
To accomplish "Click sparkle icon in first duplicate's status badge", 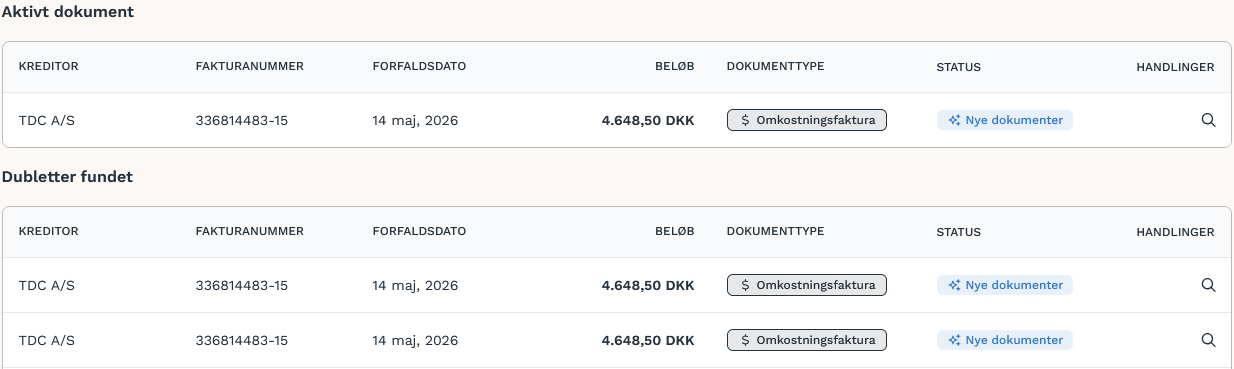I will pos(954,285).
